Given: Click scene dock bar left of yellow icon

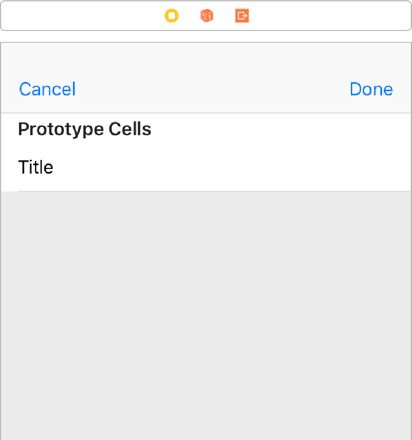Looking at the screenshot, I should (83, 16).
